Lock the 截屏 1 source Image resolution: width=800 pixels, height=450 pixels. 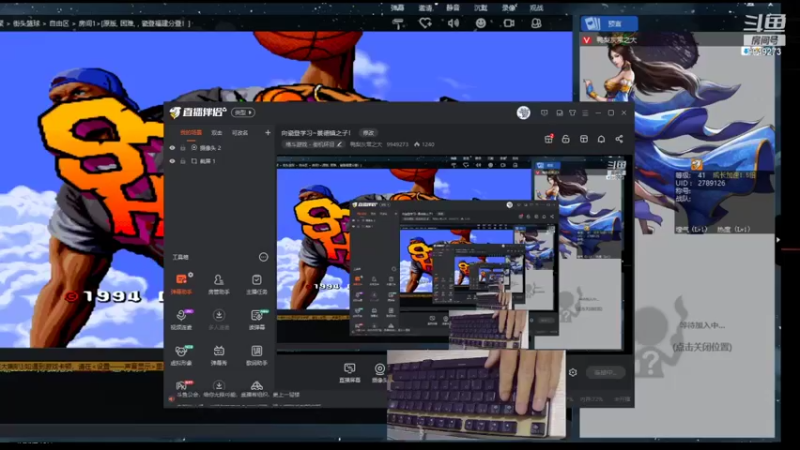(x=183, y=161)
